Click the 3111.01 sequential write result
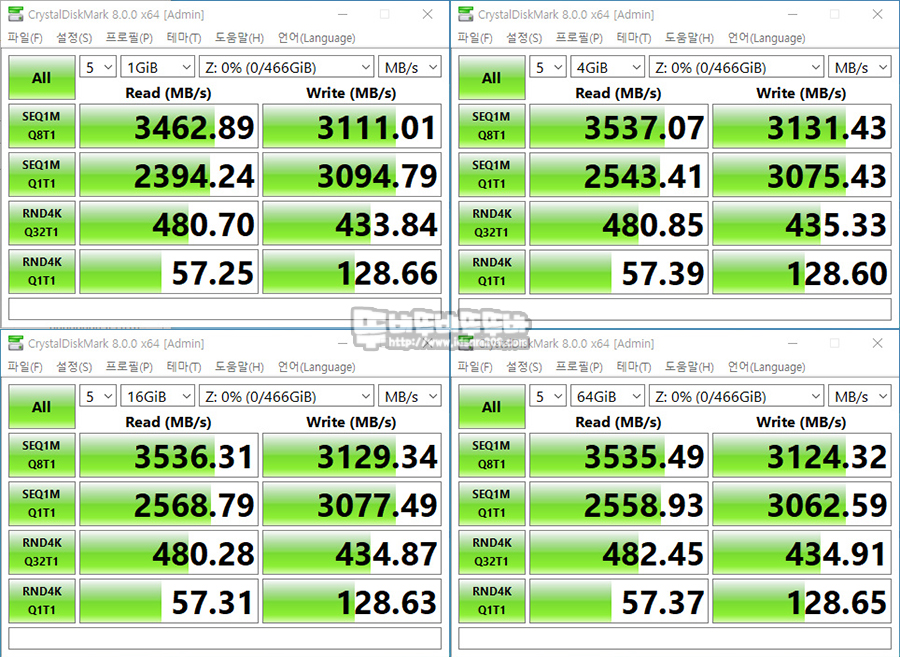The height and width of the screenshot is (657, 900). pyautogui.click(x=352, y=126)
